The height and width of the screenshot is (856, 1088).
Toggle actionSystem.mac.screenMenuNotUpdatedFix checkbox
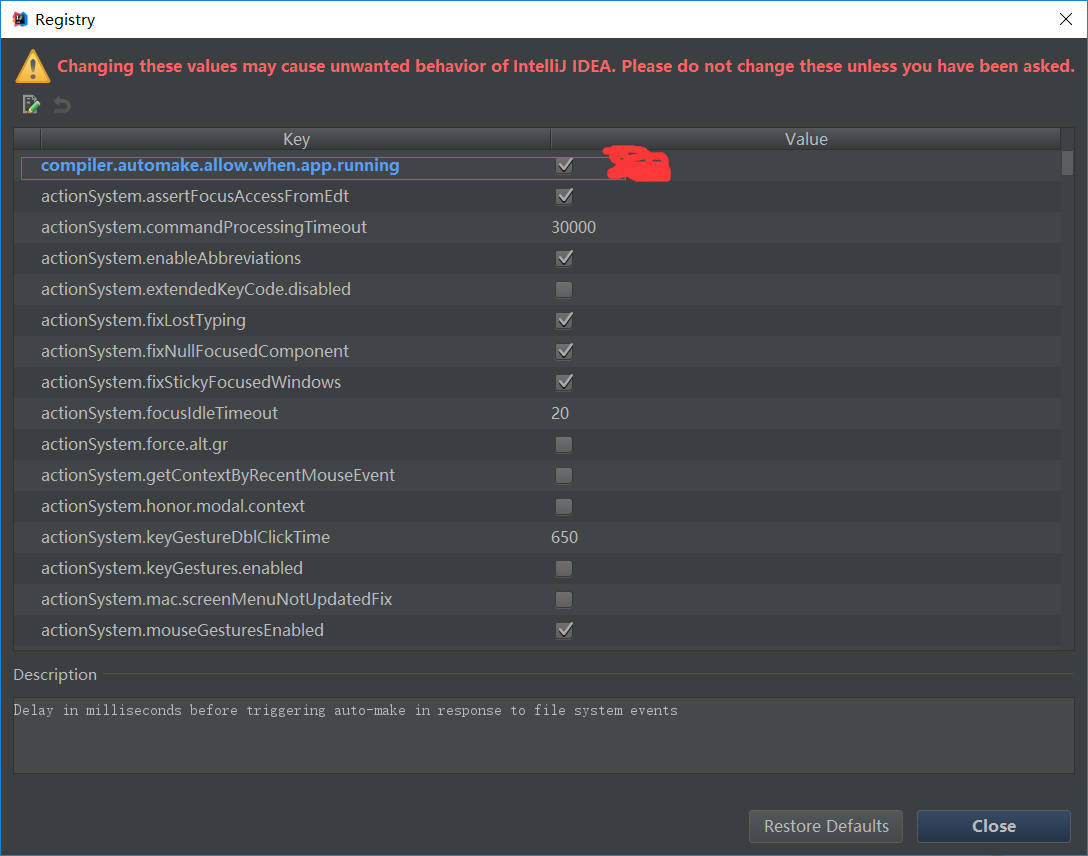pos(564,599)
